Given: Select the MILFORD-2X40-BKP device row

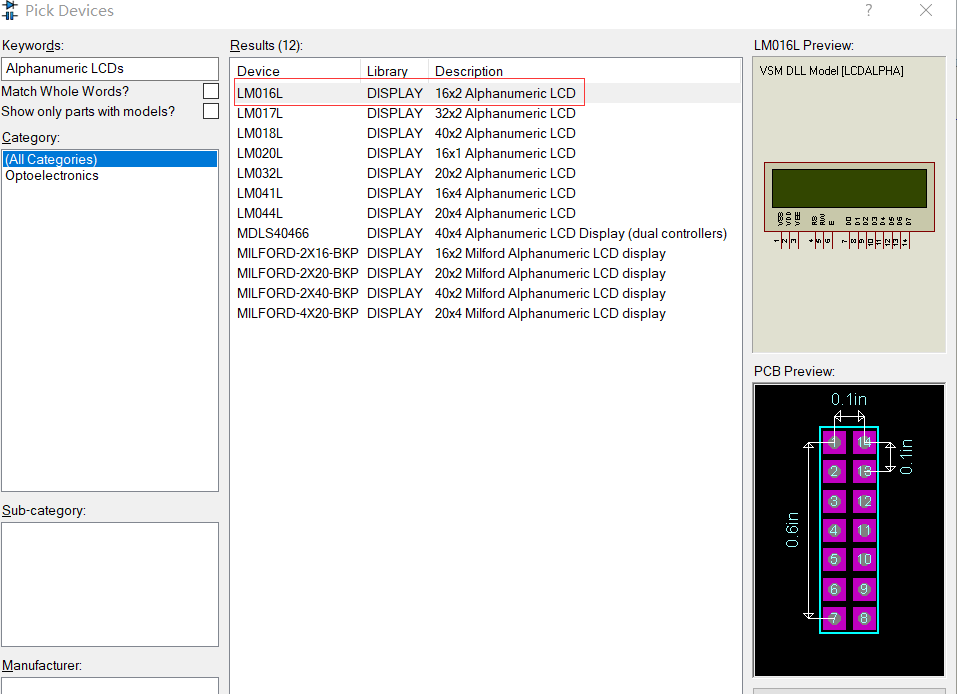Looking at the screenshot, I should 486,294.
